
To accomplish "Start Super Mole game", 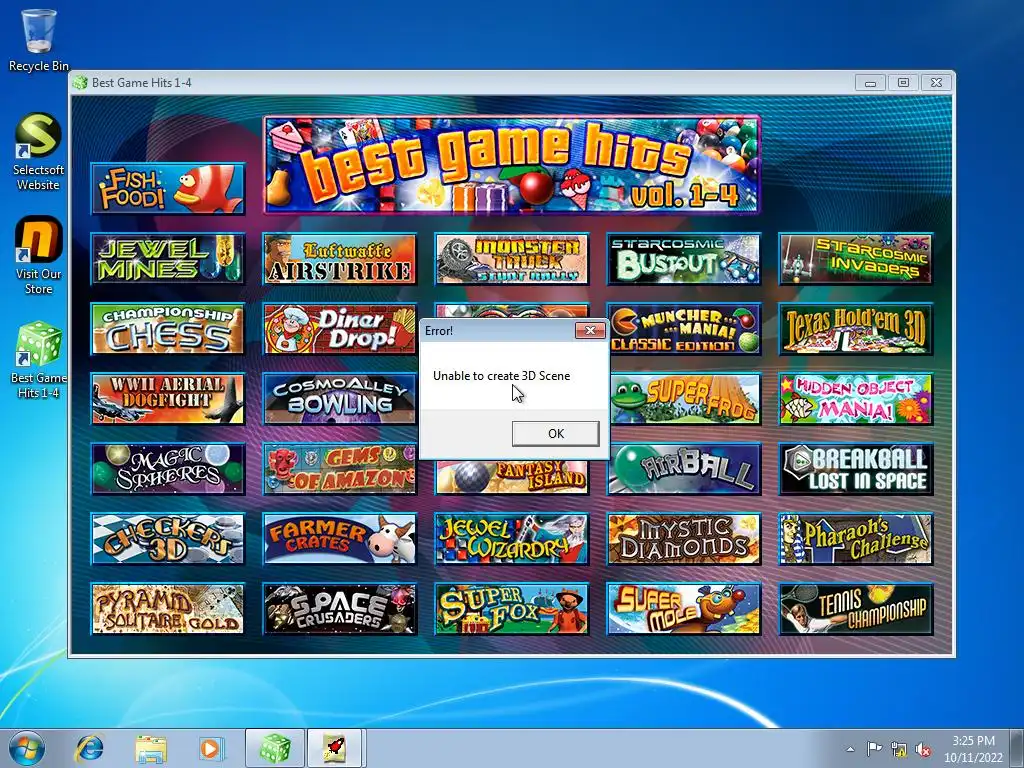I will [x=684, y=609].
